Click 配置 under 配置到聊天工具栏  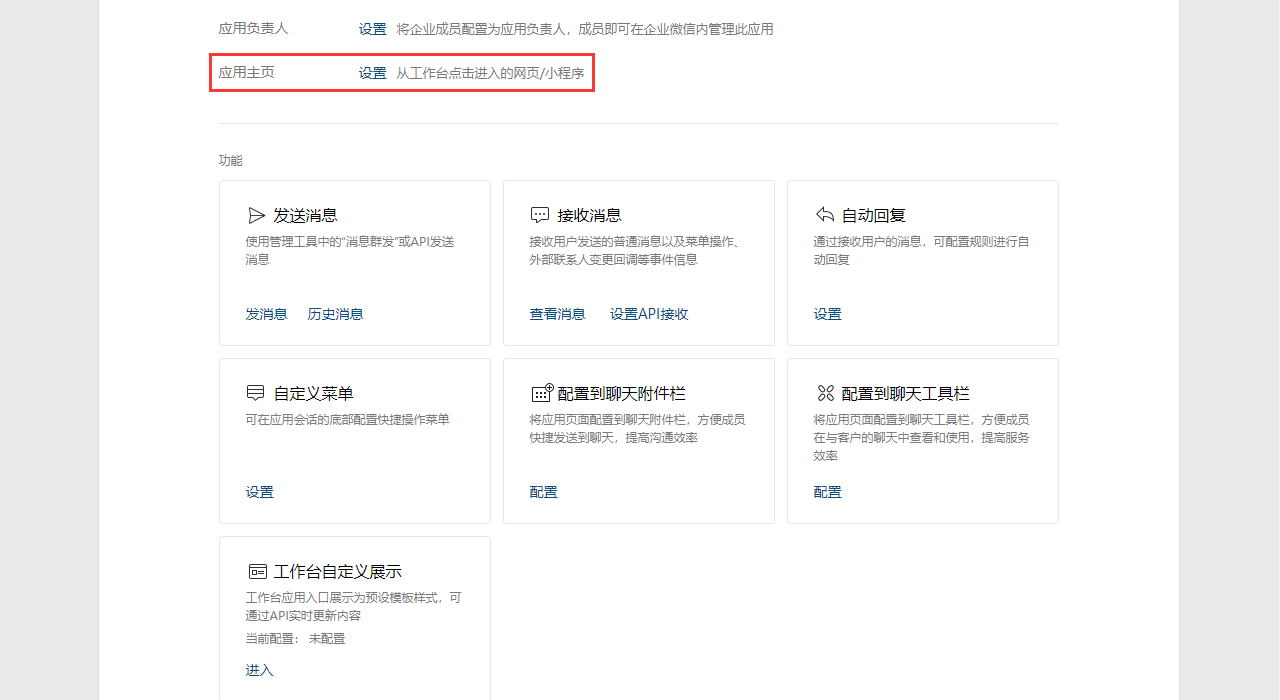827,492
